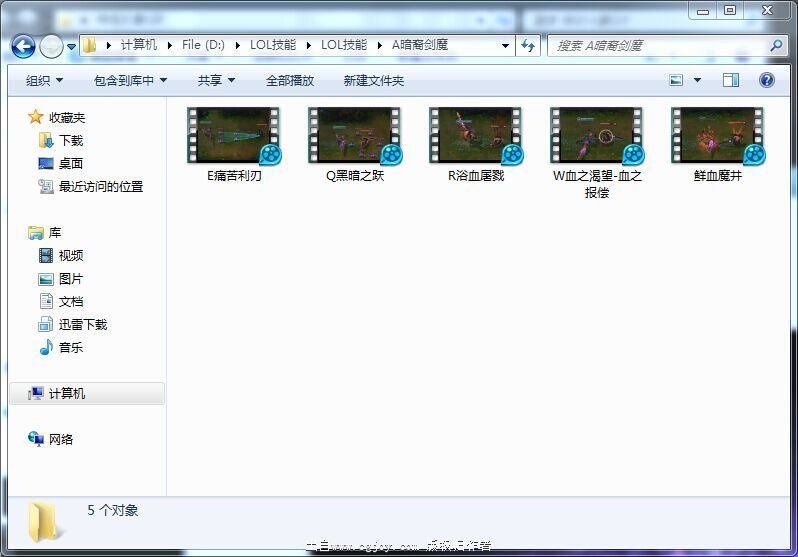This screenshot has height=557, width=798.
Task: Expand the 包含到库中 dropdown
Action: pos(130,80)
